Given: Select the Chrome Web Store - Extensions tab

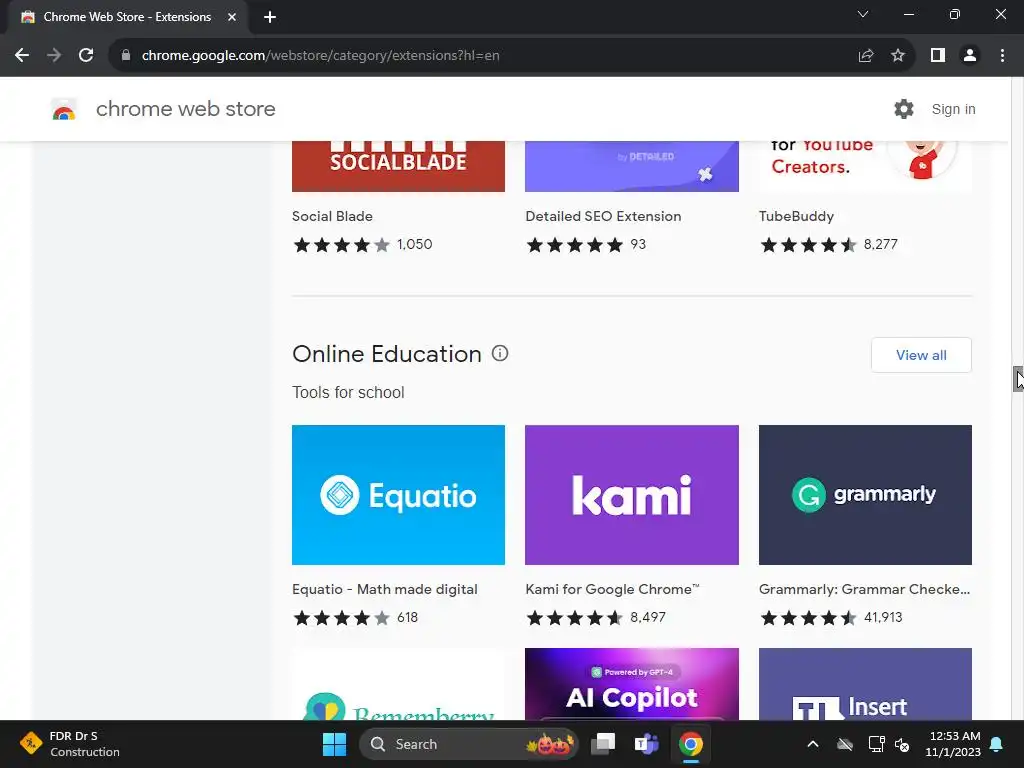Looking at the screenshot, I should (127, 17).
